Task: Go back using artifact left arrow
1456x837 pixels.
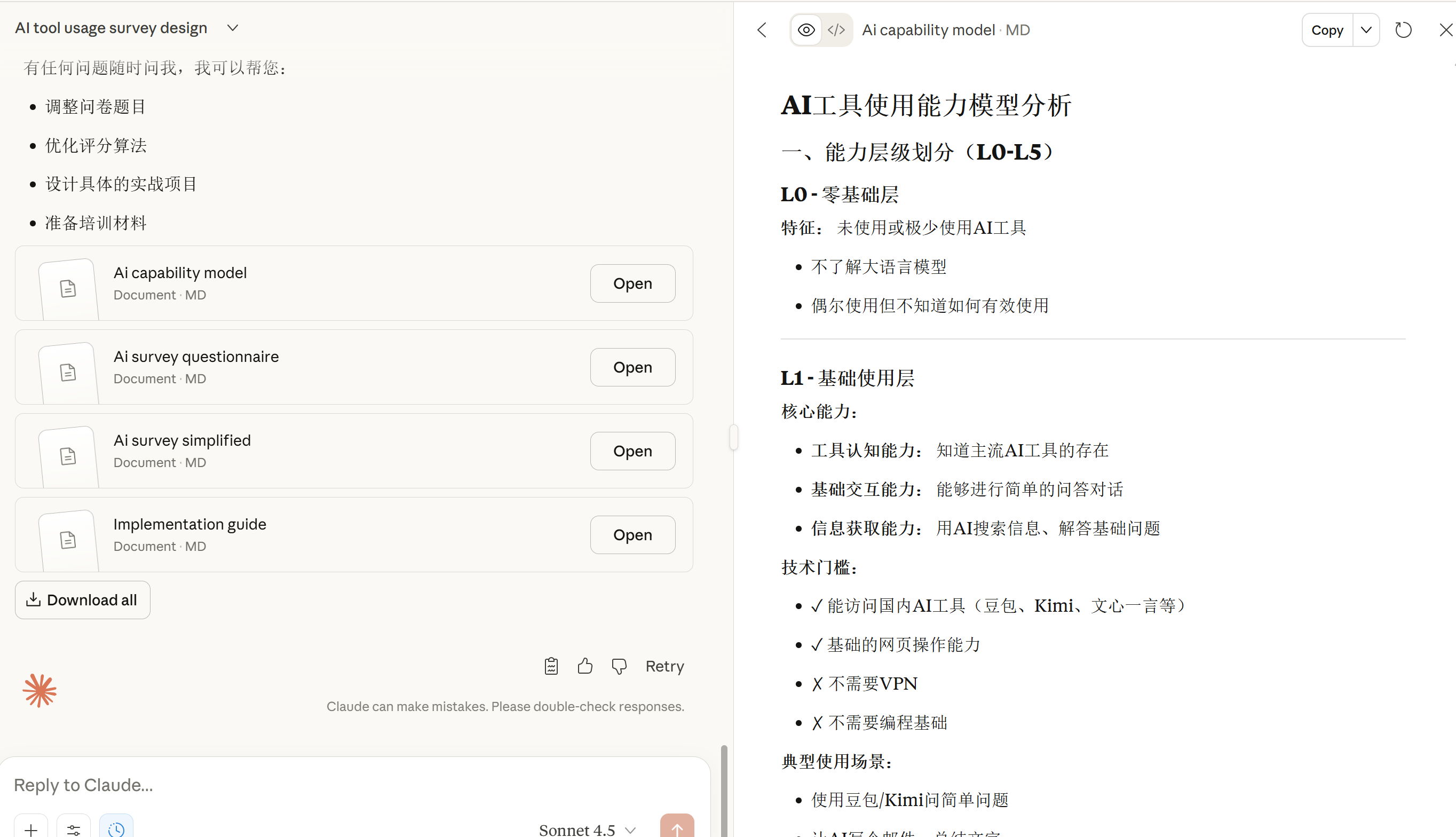Action: click(x=762, y=30)
